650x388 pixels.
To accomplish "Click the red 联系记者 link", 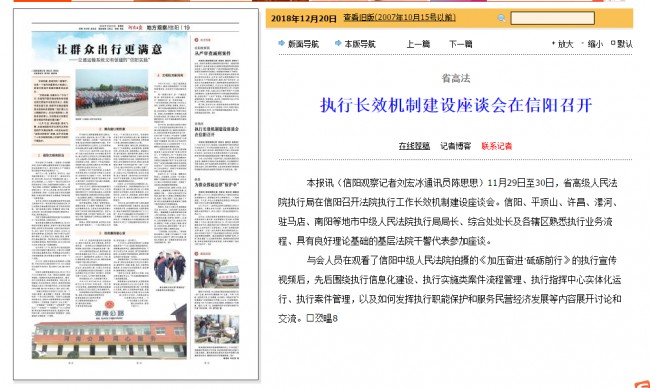I will [497, 146].
